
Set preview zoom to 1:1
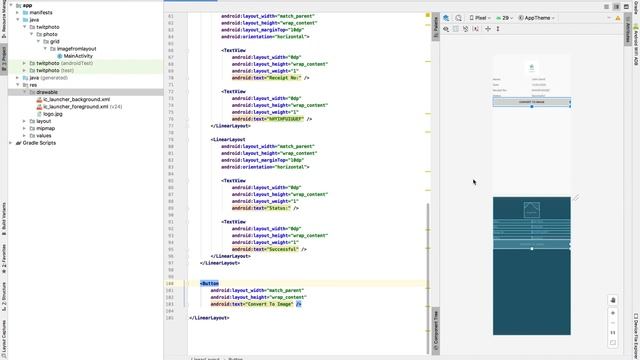coord(613,333)
